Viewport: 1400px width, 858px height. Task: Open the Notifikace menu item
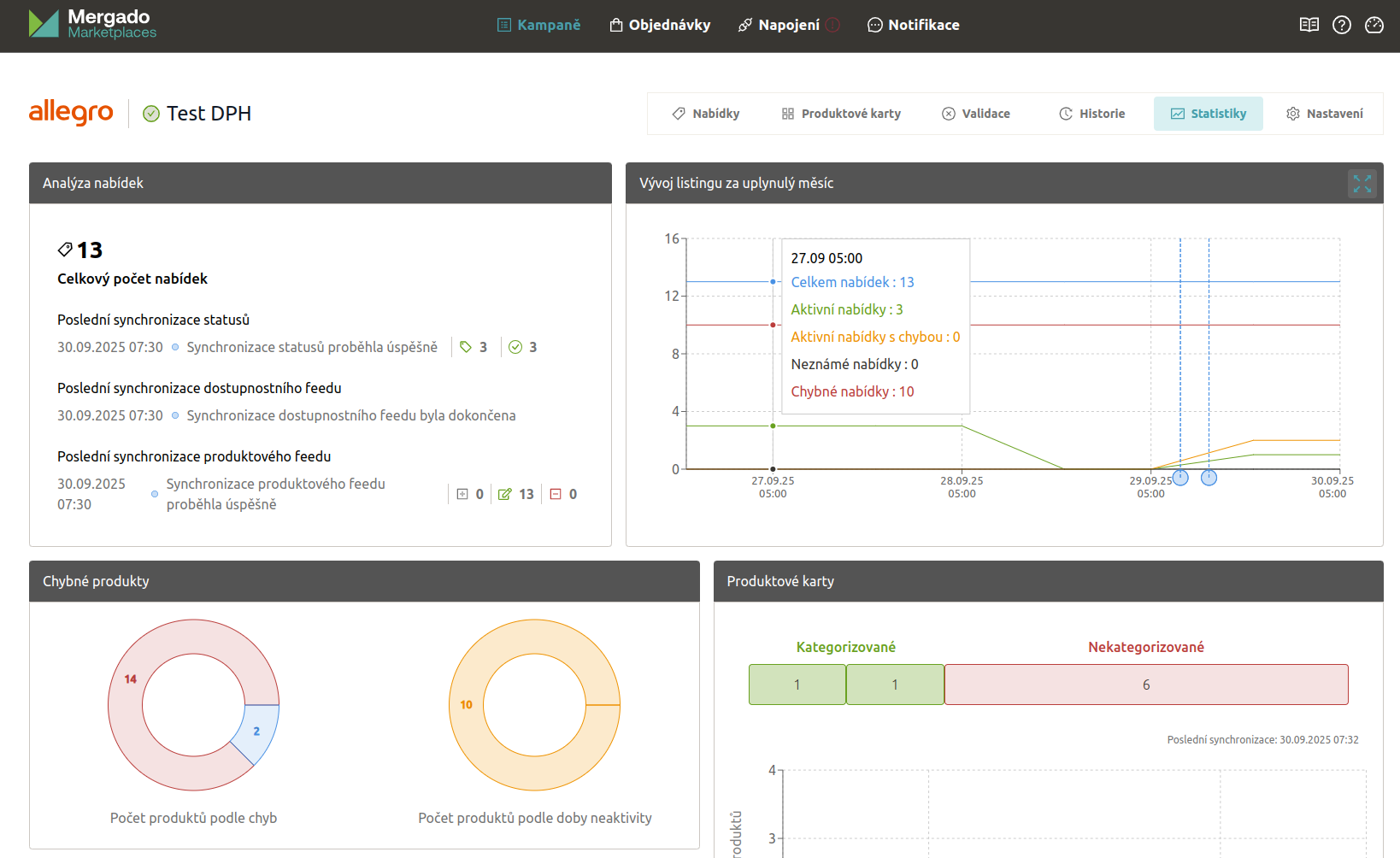click(913, 25)
